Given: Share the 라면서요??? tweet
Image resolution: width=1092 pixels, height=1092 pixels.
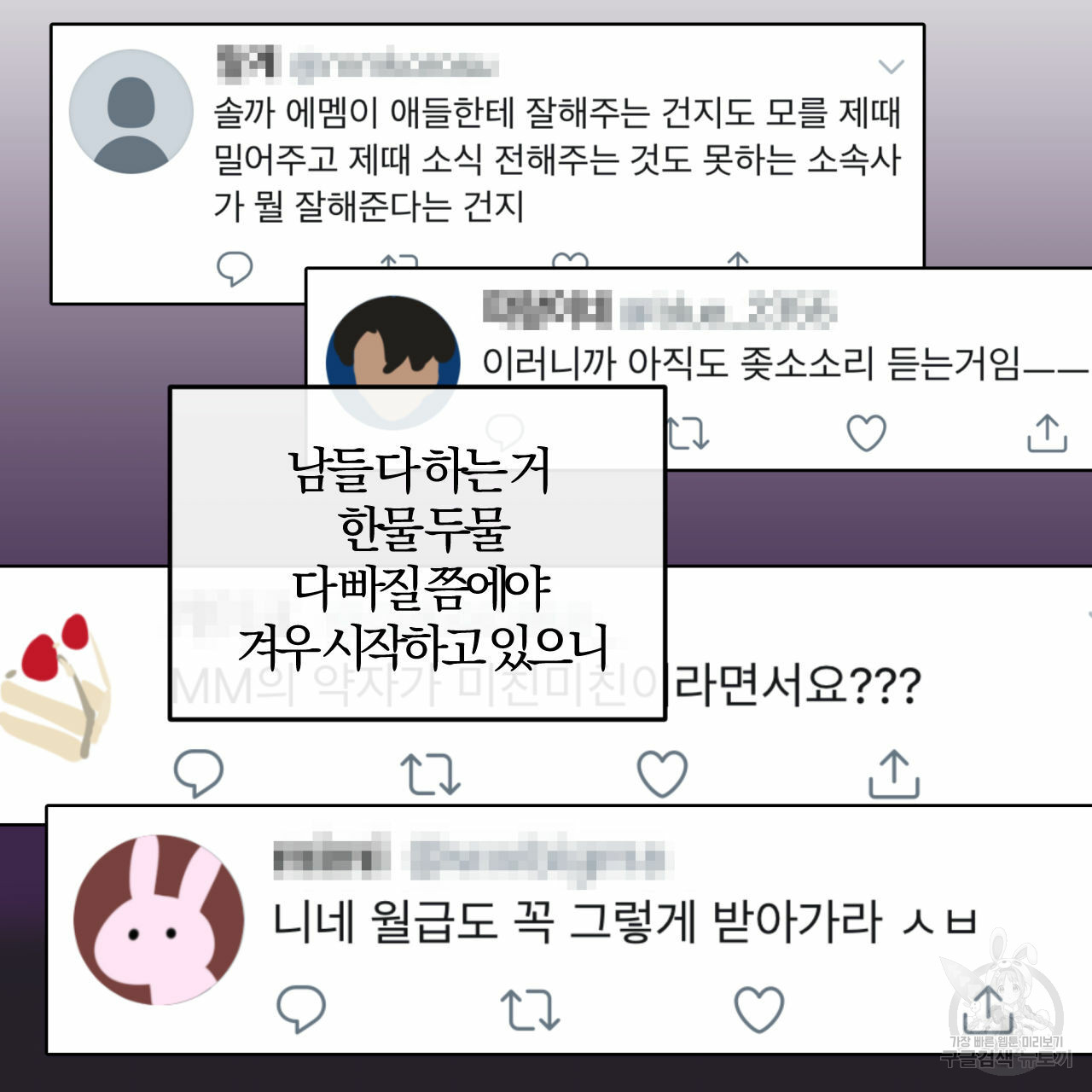Looking at the screenshot, I should 894,773.
